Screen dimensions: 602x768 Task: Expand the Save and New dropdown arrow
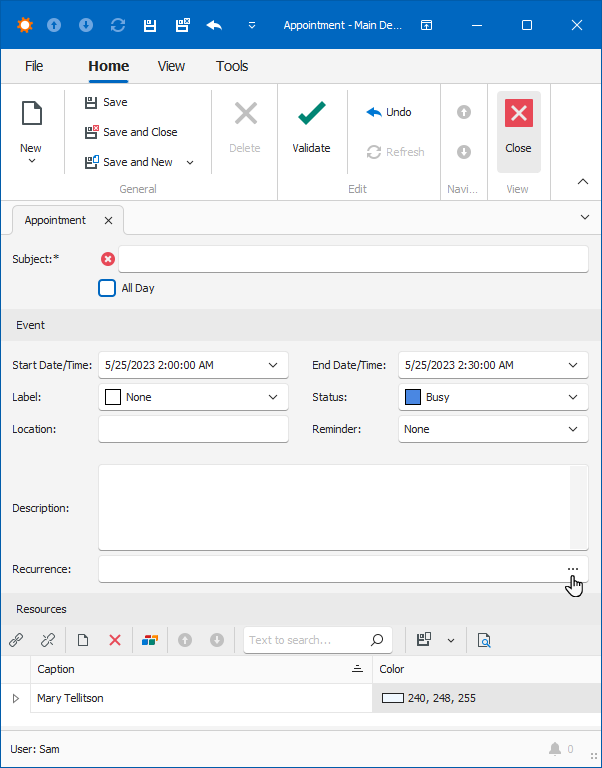pyautogui.click(x=190, y=163)
